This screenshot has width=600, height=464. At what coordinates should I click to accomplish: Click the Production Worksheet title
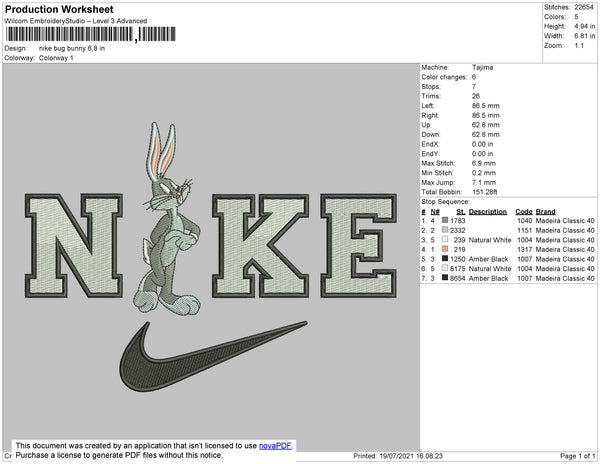(59, 9)
